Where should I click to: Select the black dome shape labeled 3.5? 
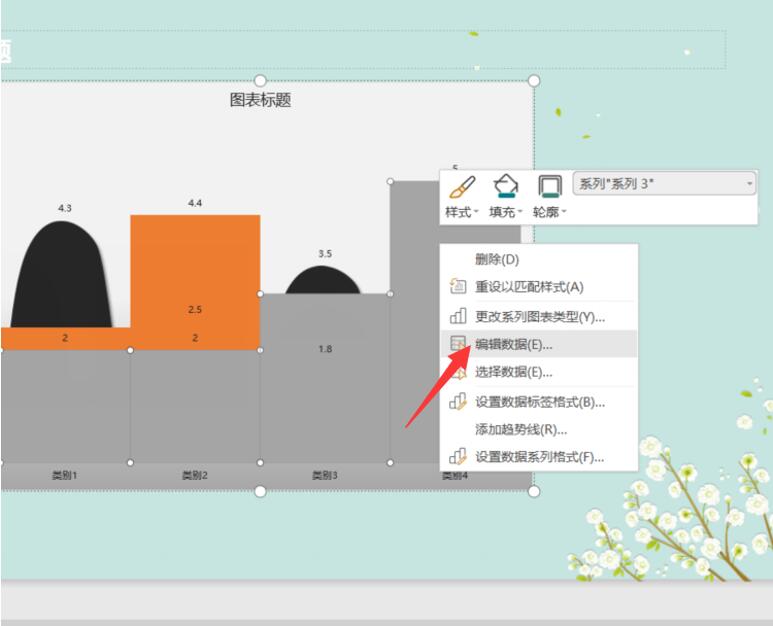(x=322, y=280)
